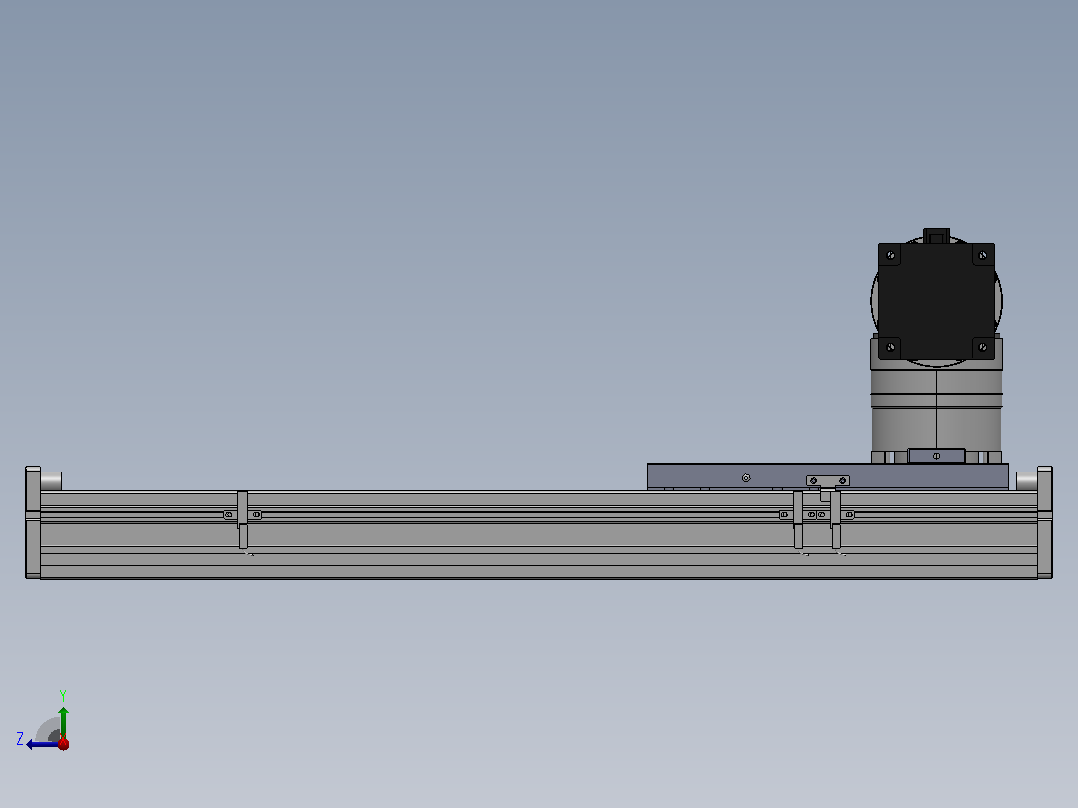The height and width of the screenshot is (808, 1078).
Task: Select the right end cap of the rail
Action: pos(1044,523)
